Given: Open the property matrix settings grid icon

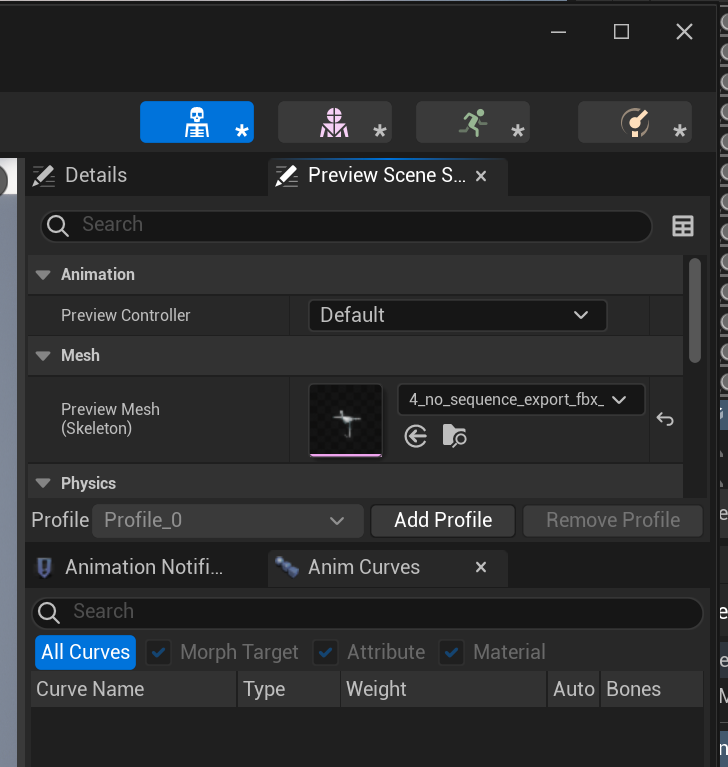Looking at the screenshot, I should tap(683, 226).
